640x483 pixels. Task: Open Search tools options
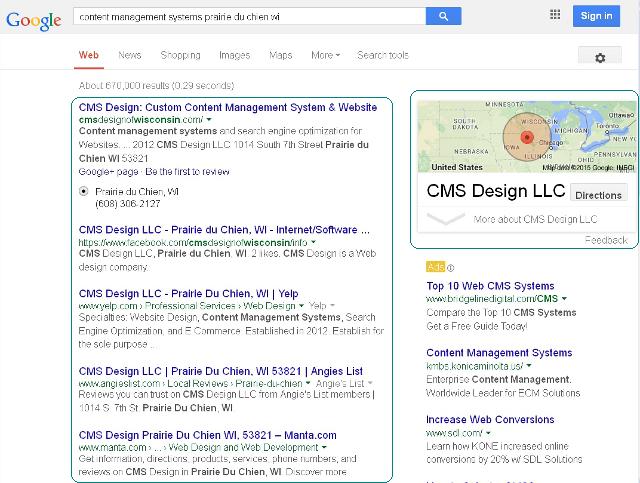pos(383,55)
